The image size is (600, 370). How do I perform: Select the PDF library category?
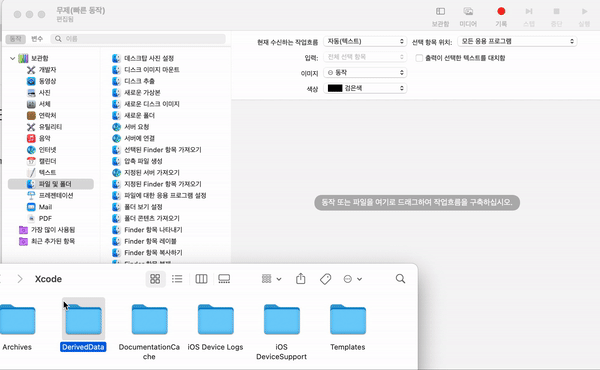pyautogui.click(x=45, y=218)
